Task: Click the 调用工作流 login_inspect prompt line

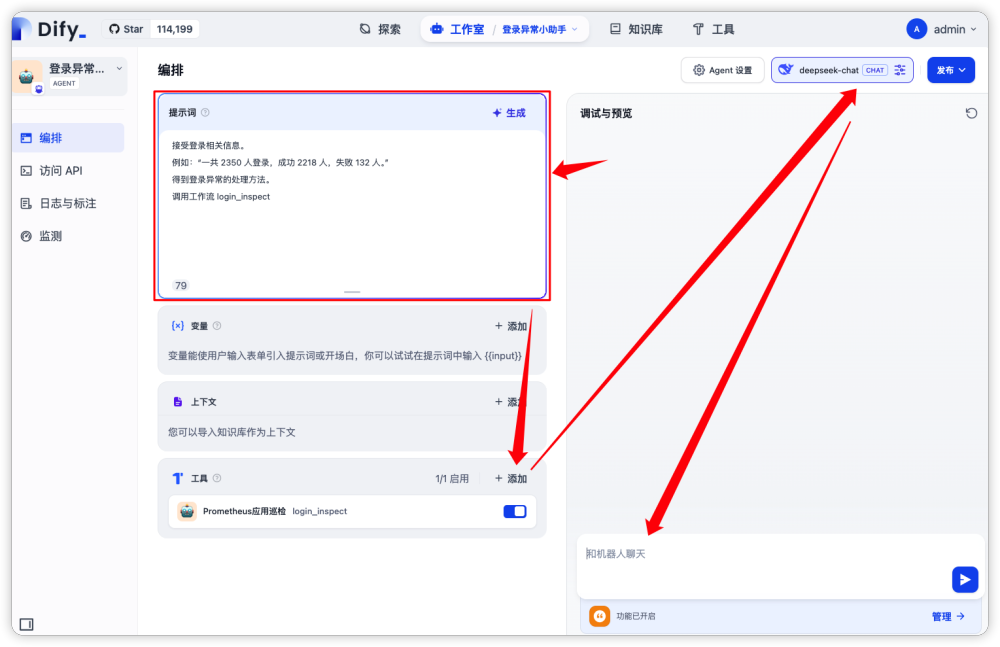Action: click(221, 197)
